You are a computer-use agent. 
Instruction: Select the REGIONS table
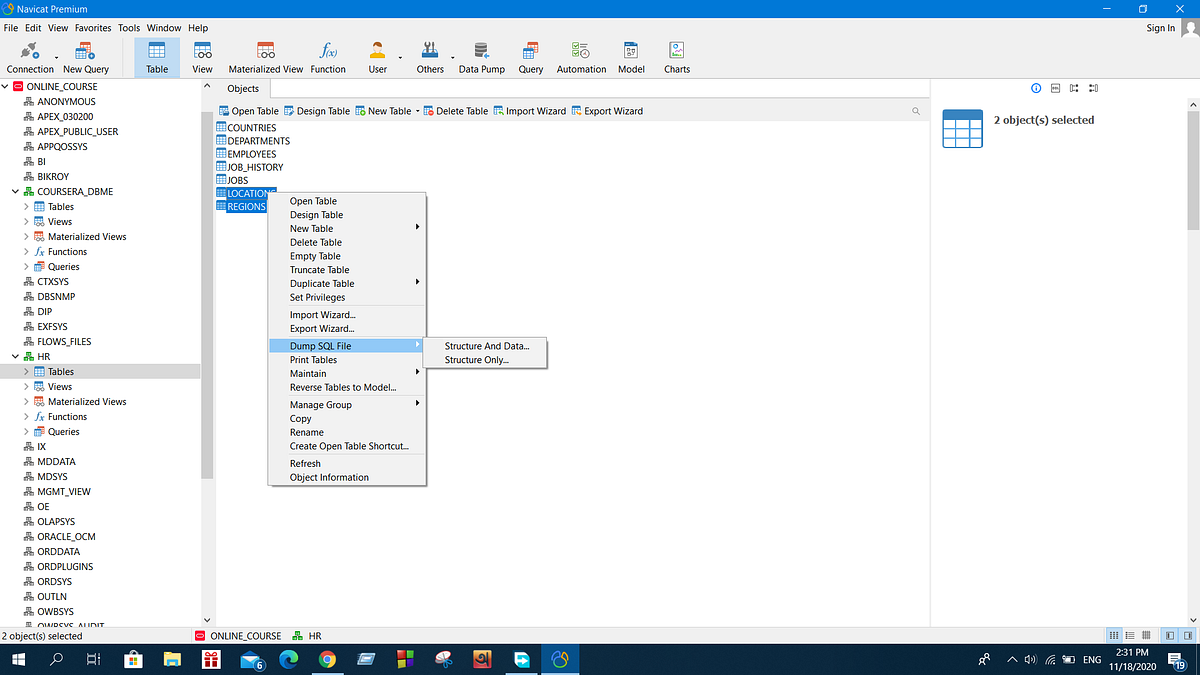coord(245,205)
